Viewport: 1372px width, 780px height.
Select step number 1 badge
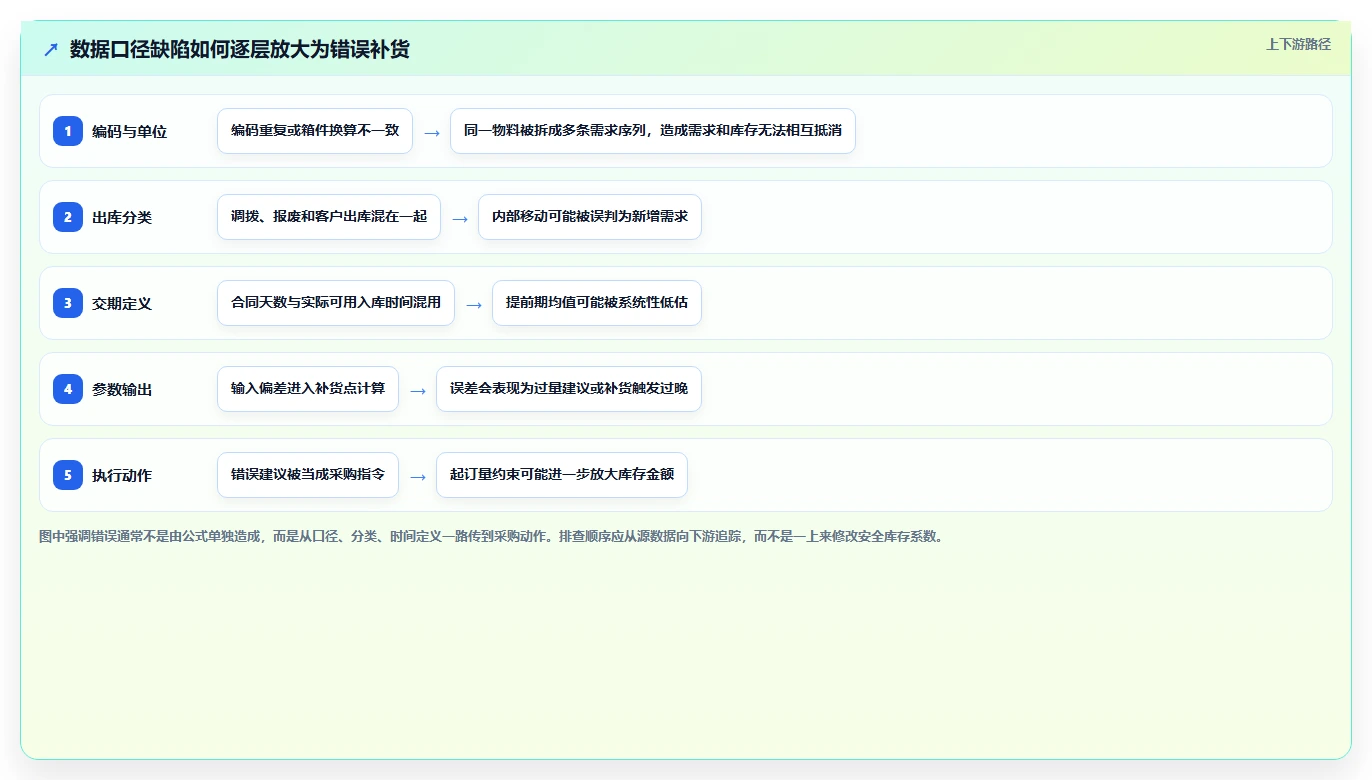68,131
